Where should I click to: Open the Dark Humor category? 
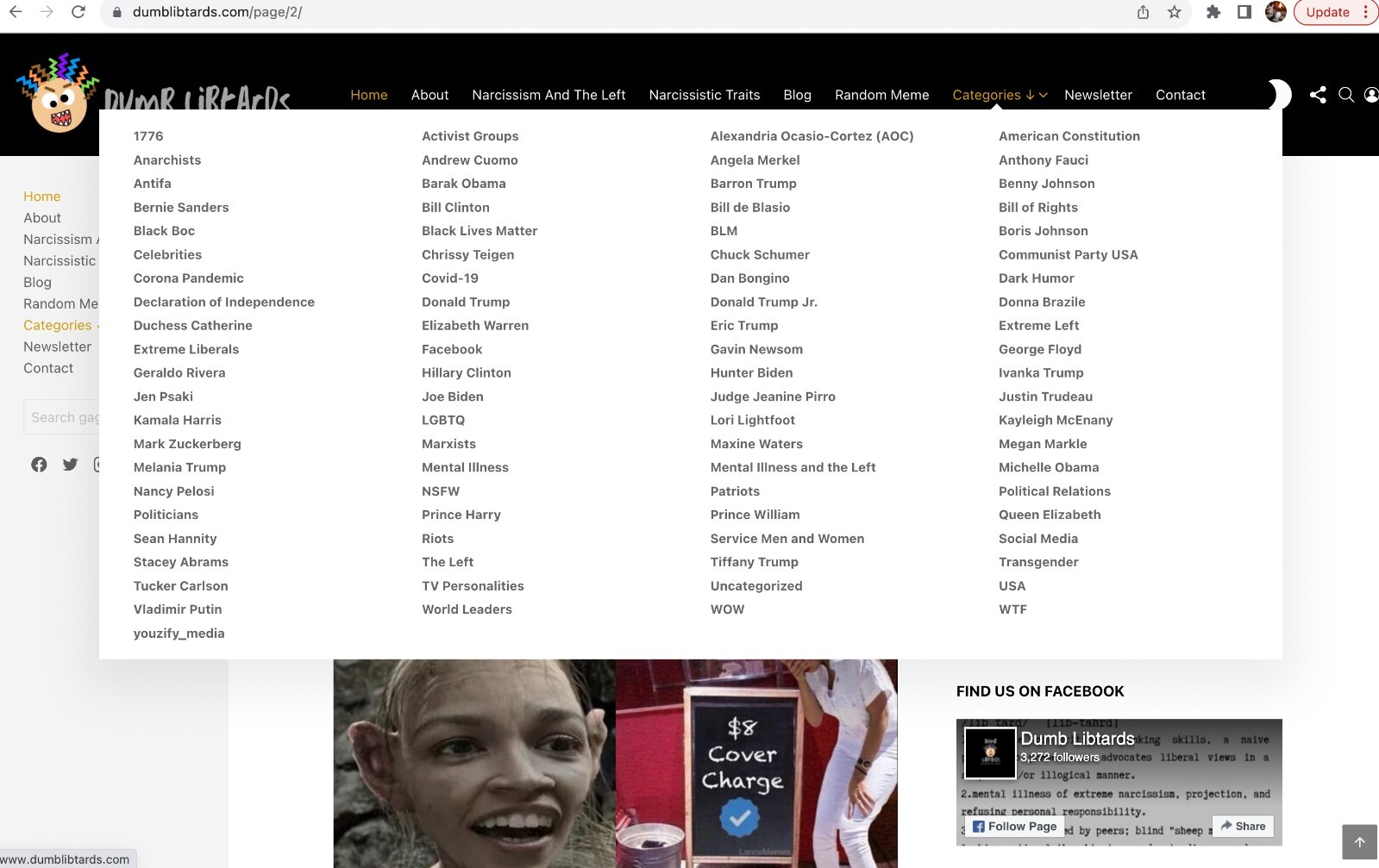(x=1037, y=278)
